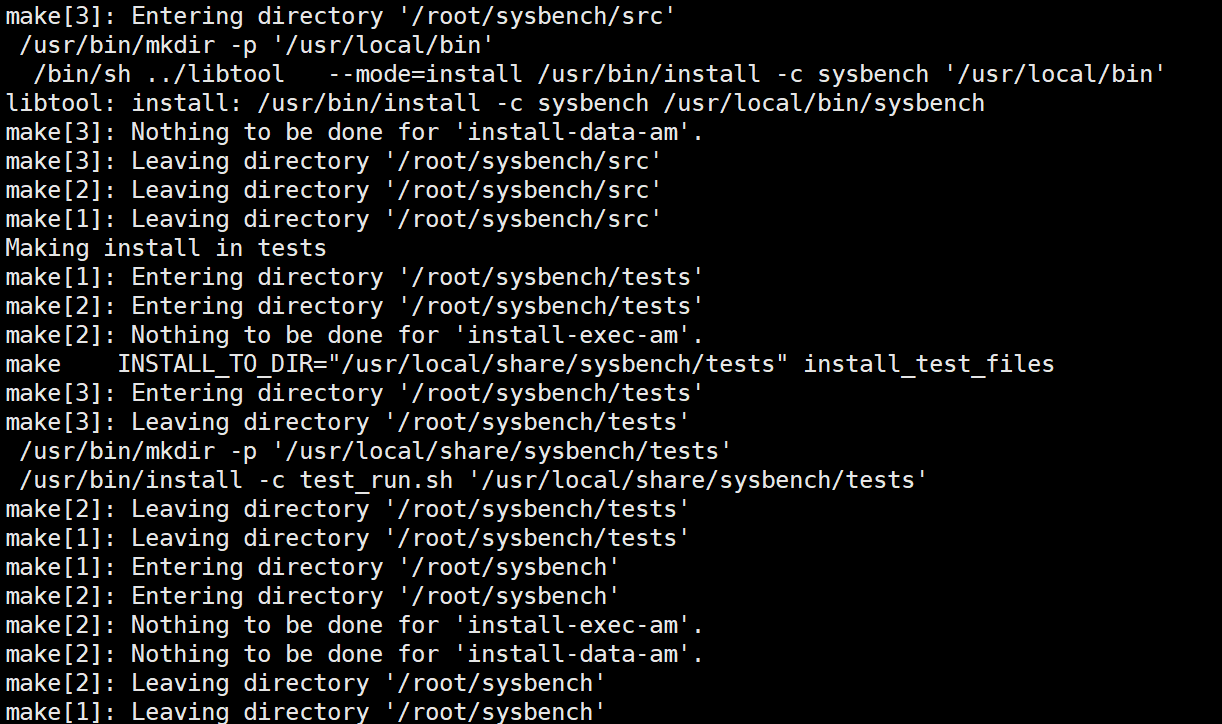Click the final make[1] Leaving '/root/sysbench' line
This screenshot has width=1222, height=724.
[x=305, y=712]
